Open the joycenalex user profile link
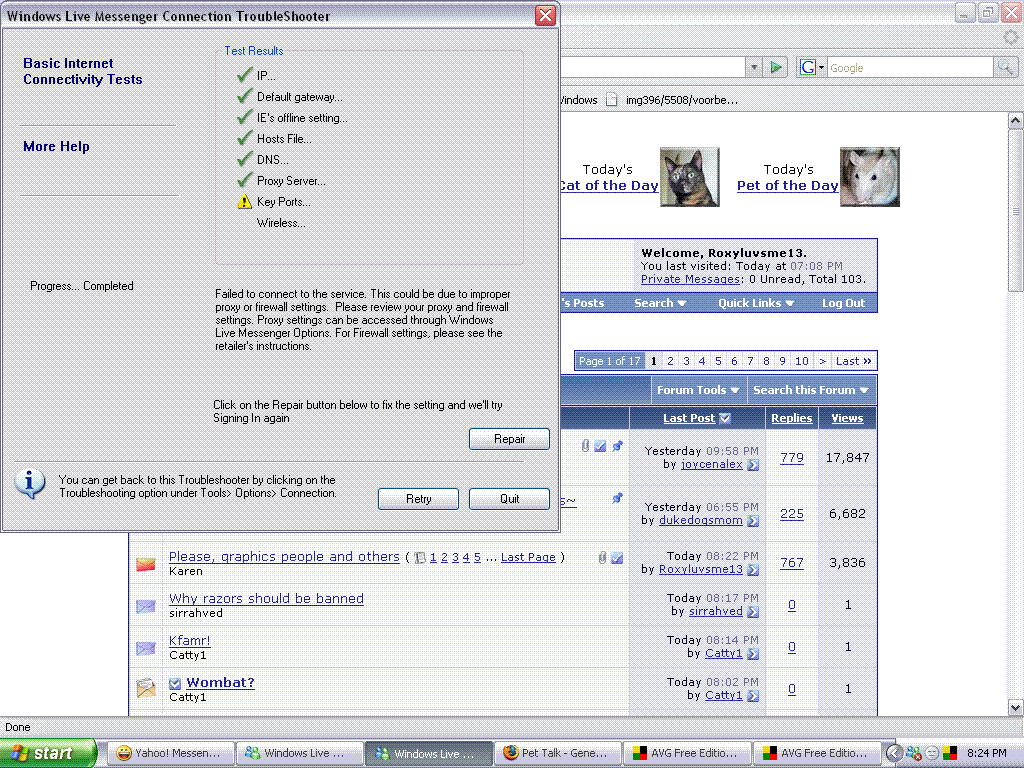 click(712, 464)
